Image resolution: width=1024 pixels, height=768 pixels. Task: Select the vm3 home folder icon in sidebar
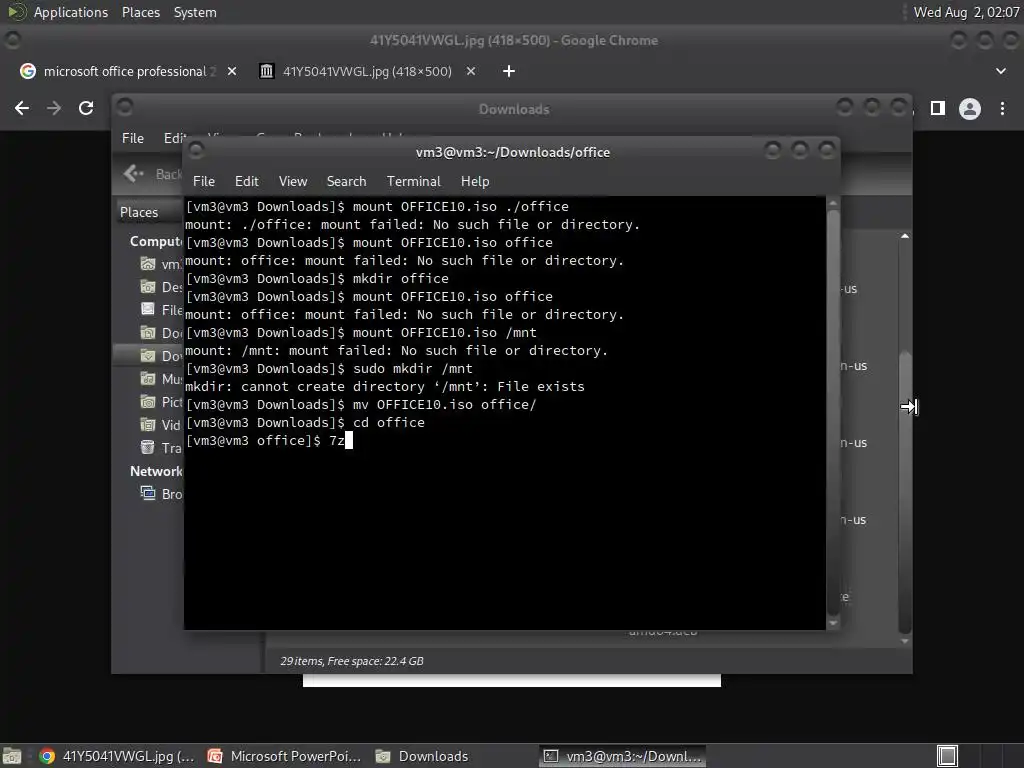[x=148, y=264]
